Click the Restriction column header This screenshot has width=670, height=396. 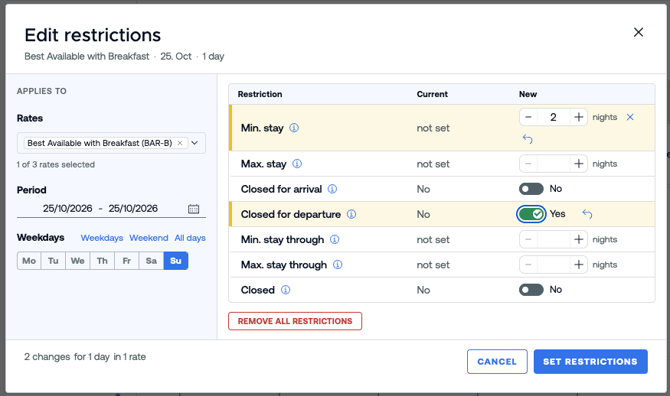click(x=260, y=94)
